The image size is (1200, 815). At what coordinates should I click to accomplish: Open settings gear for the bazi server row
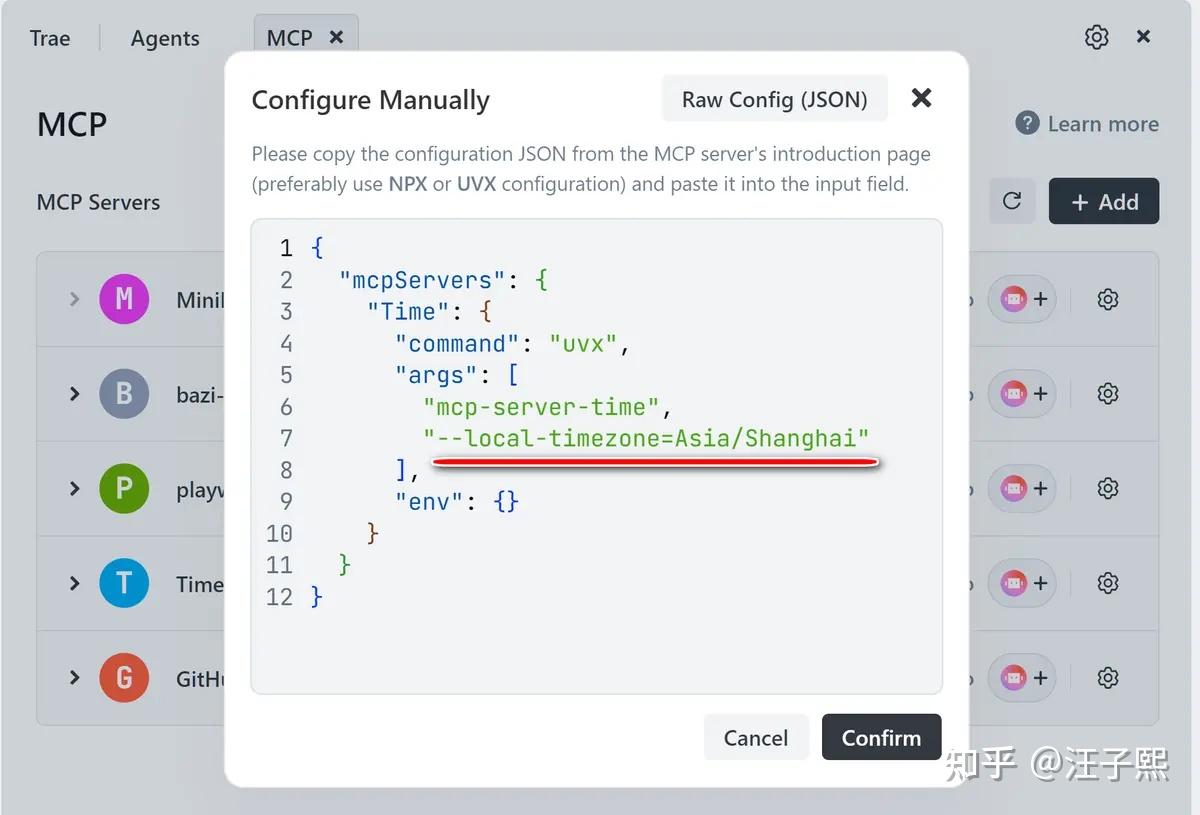[x=1107, y=394]
